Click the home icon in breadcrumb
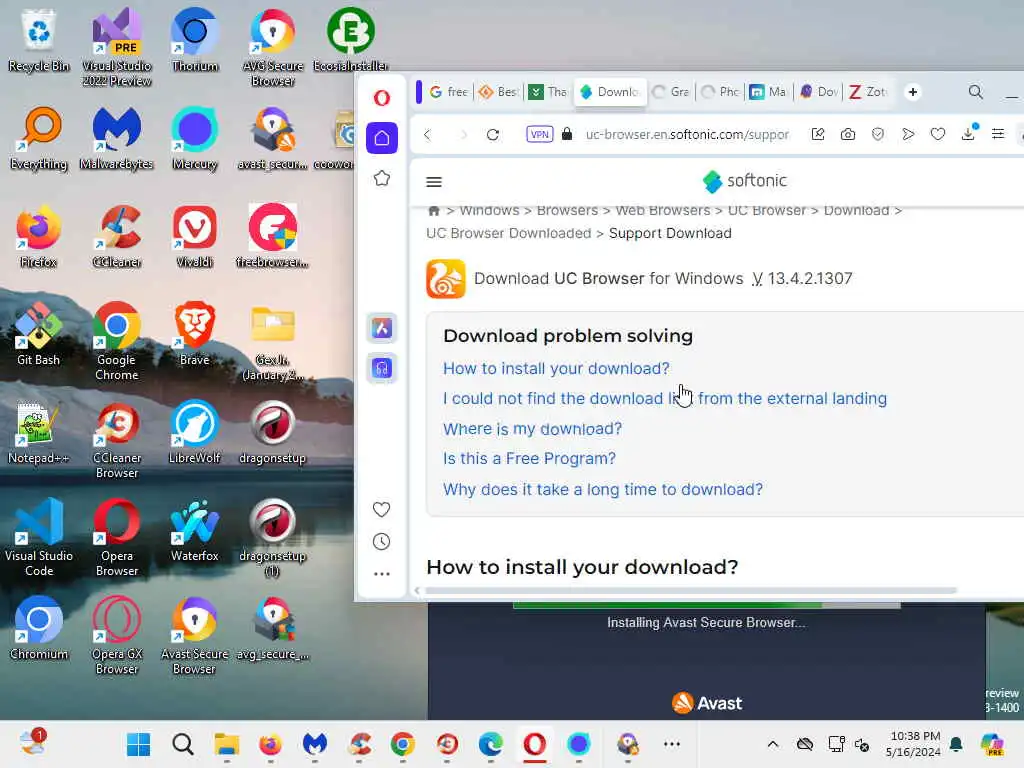Viewport: 1024px width, 768px height. click(x=434, y=211)
